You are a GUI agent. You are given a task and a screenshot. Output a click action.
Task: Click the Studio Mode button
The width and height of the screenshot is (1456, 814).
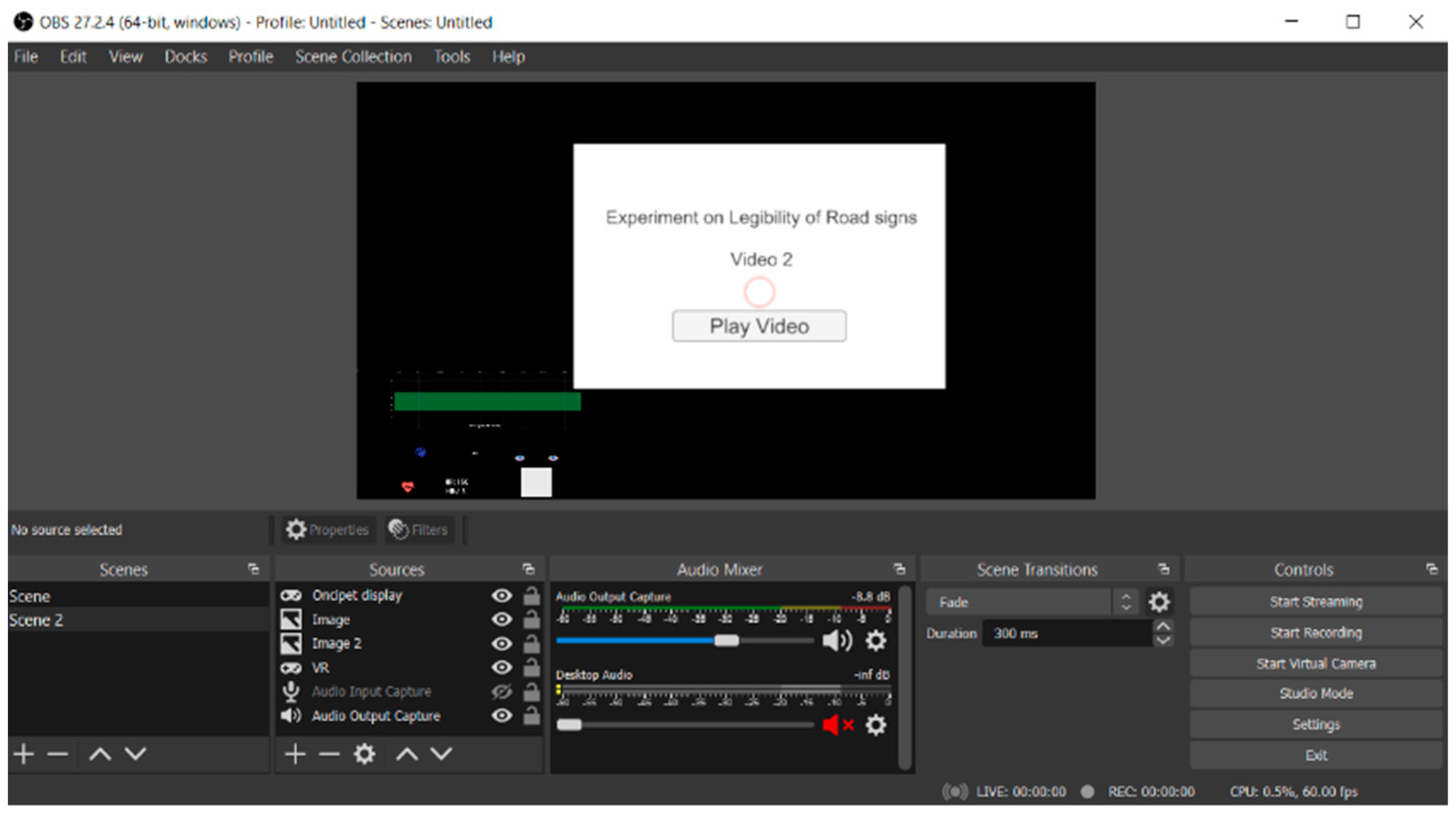pyautogui.click(x=1315, y=694)
